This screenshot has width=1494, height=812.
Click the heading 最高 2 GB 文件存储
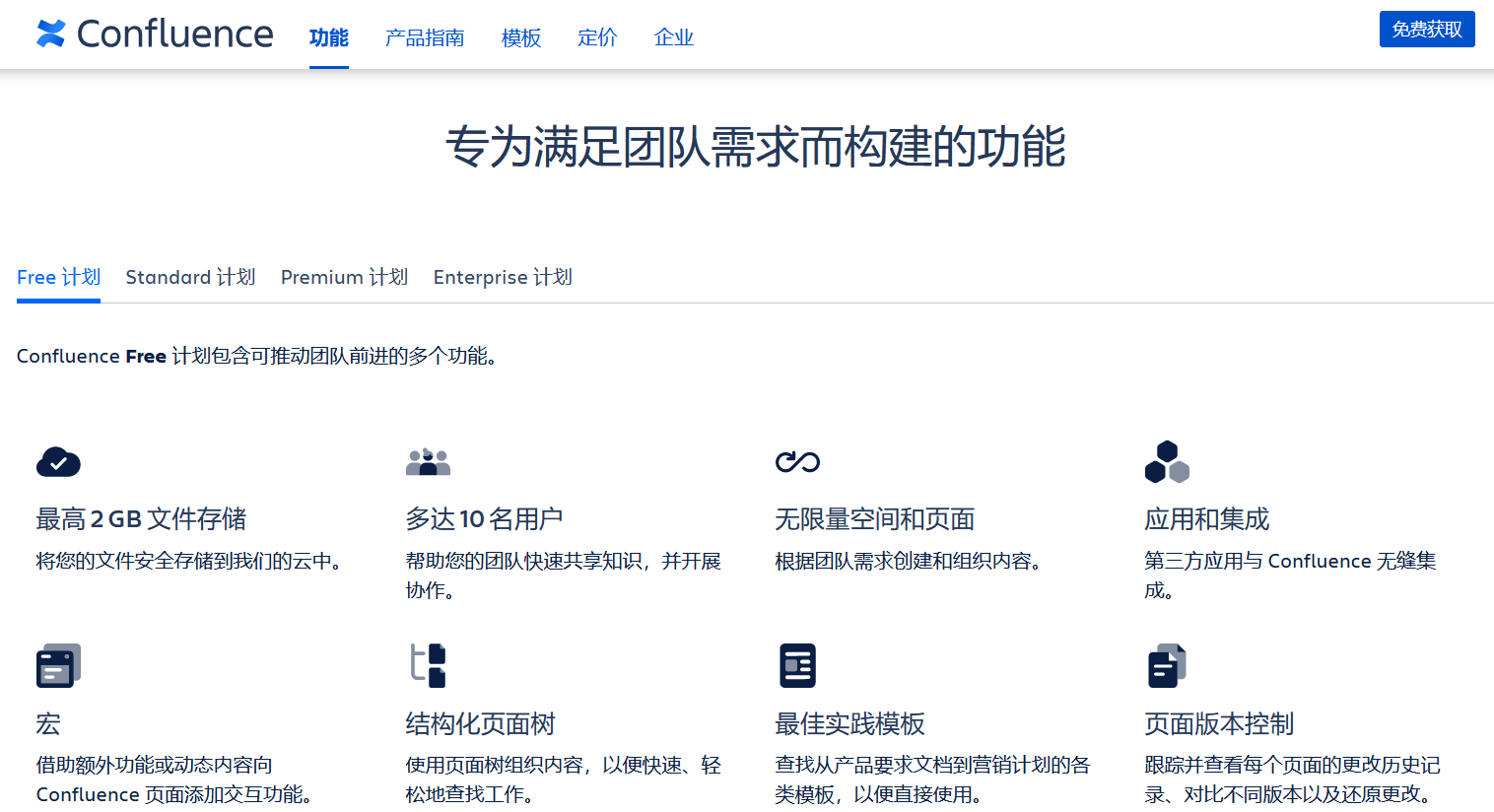[x=141, y=518]
